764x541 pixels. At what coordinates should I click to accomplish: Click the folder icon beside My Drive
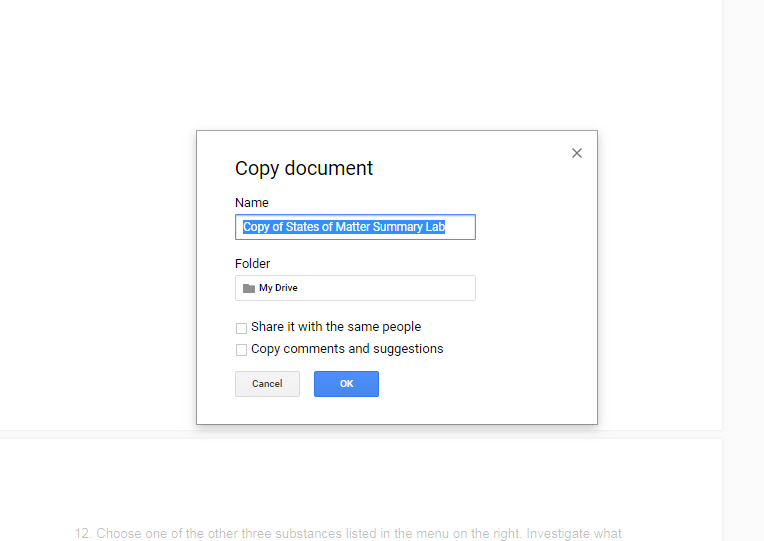(249, 288)
